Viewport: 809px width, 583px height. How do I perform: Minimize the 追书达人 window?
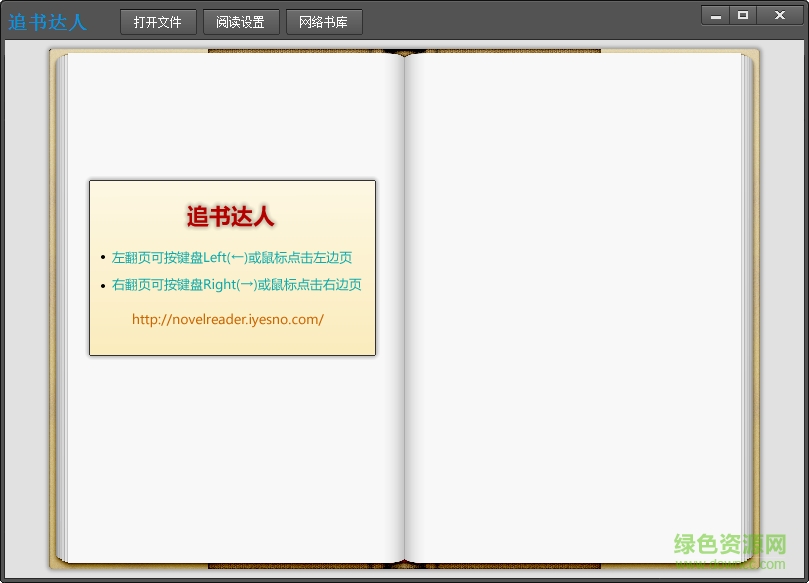[714, 15]
